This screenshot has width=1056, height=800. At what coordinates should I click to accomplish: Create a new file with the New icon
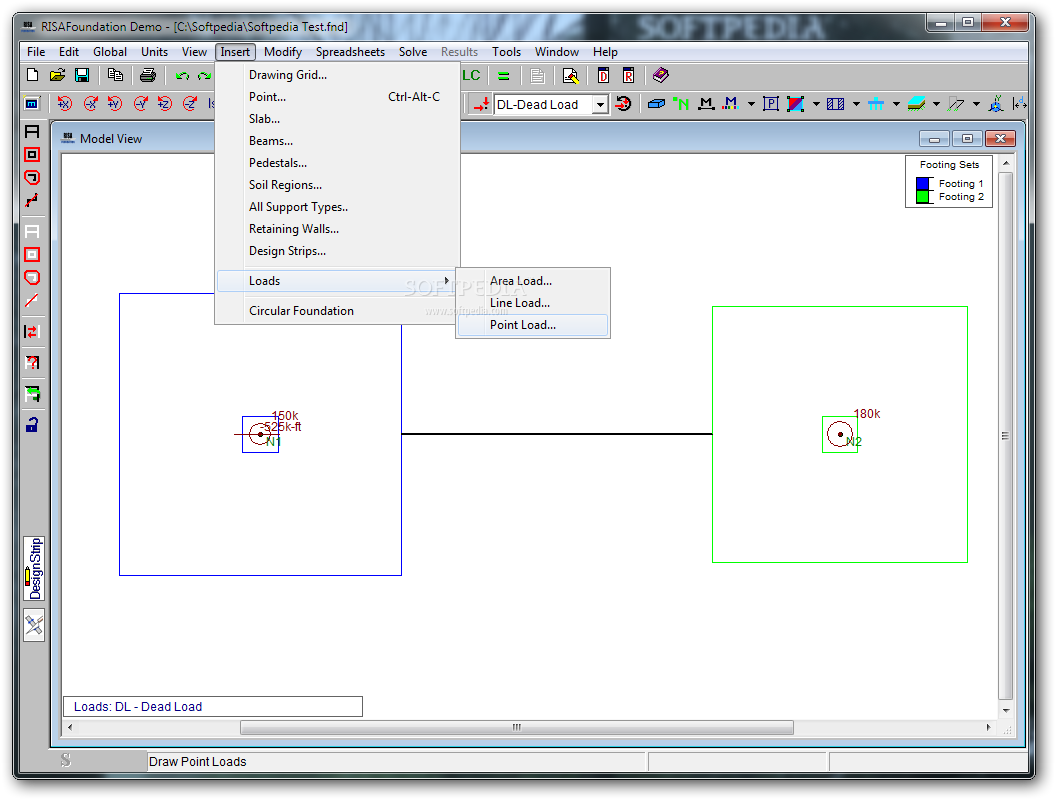(x=32, y=75)
